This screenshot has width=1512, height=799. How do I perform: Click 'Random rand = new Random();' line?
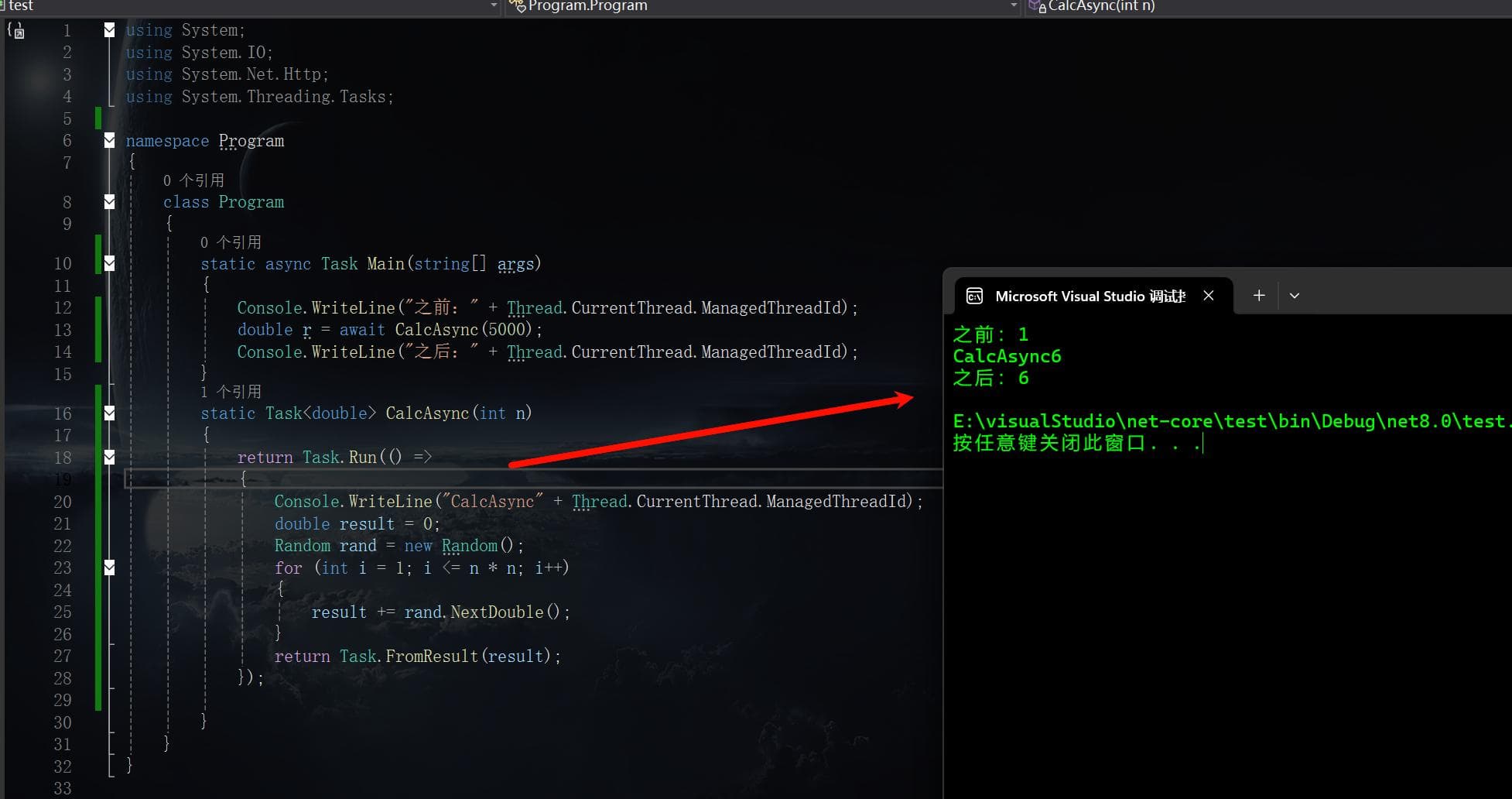(x=399, y=546)
